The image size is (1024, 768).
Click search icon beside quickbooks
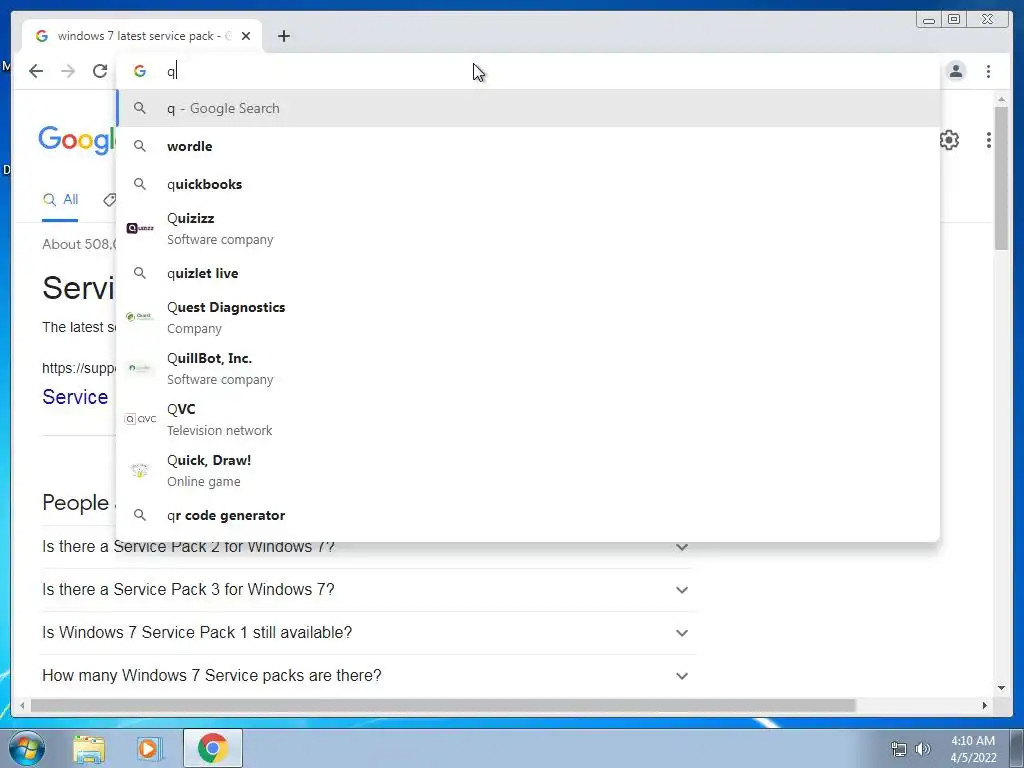[x=140, y=184]
